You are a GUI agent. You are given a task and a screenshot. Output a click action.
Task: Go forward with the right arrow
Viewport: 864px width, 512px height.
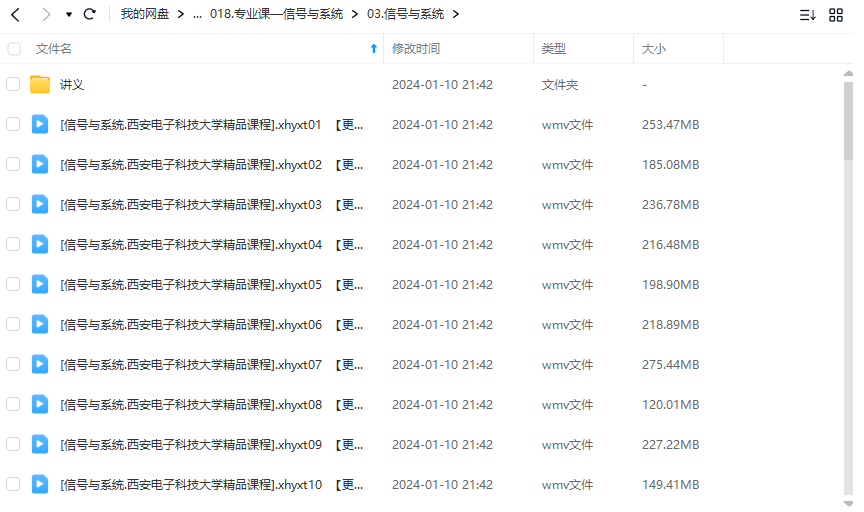[46, 14]
